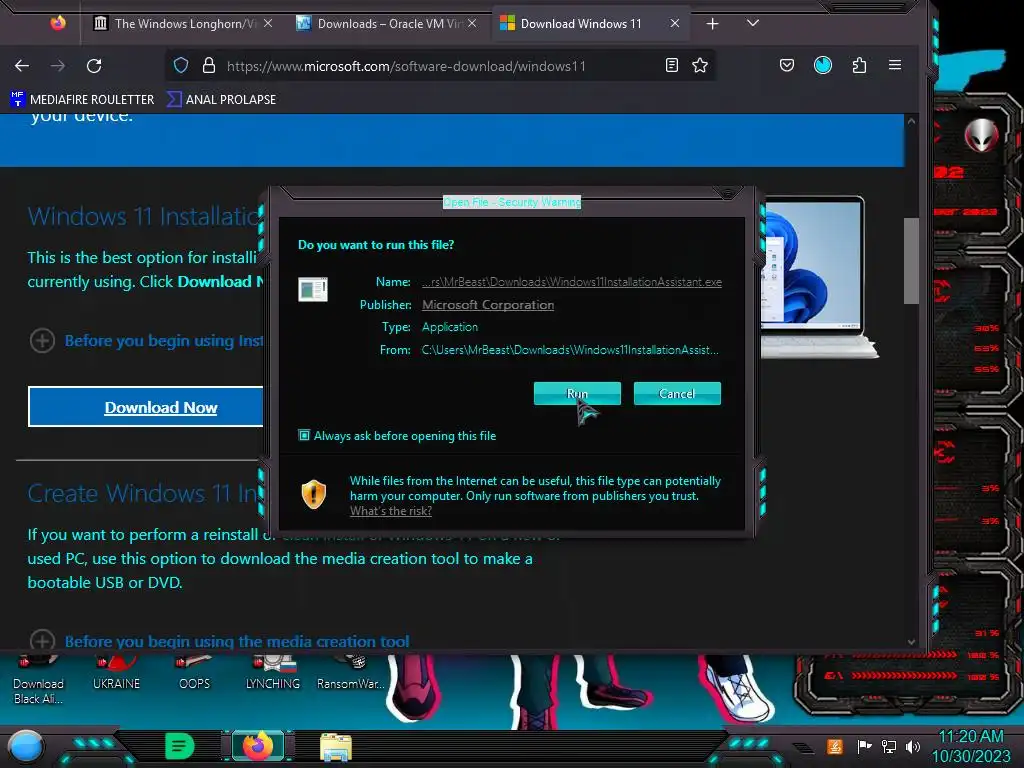Screen dimensions: 1024x768
Task: Bookmark this page with the star icon
Action: click(x=700, y=65)
